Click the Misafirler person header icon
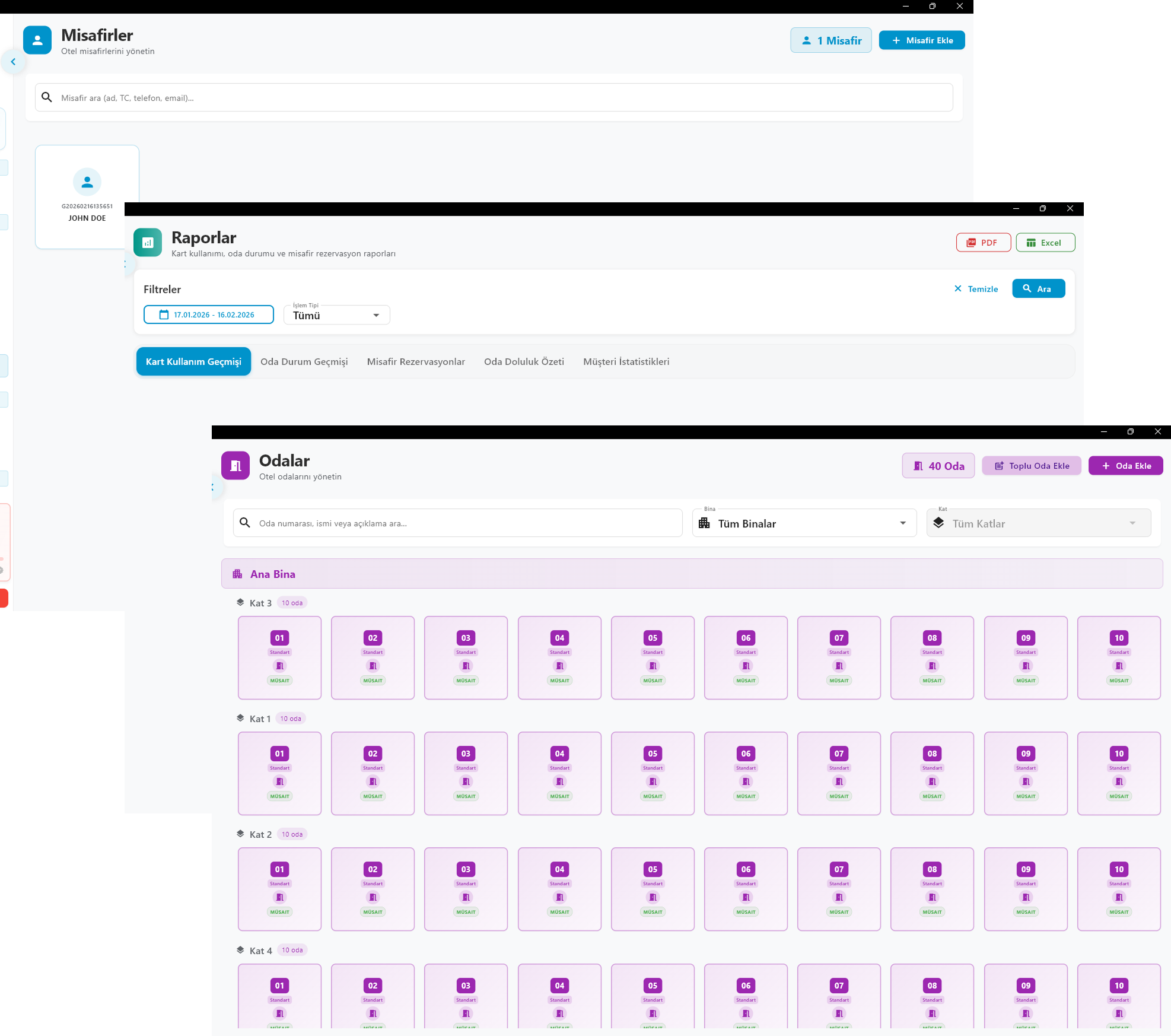The height and width of the screenshot is (1036, 1171). click(37, 40)
